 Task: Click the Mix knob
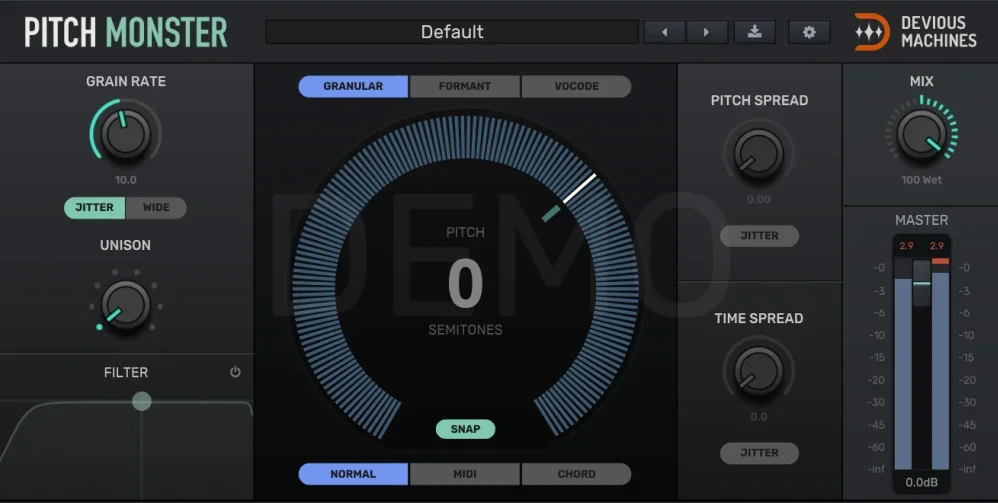click(922, 134)
